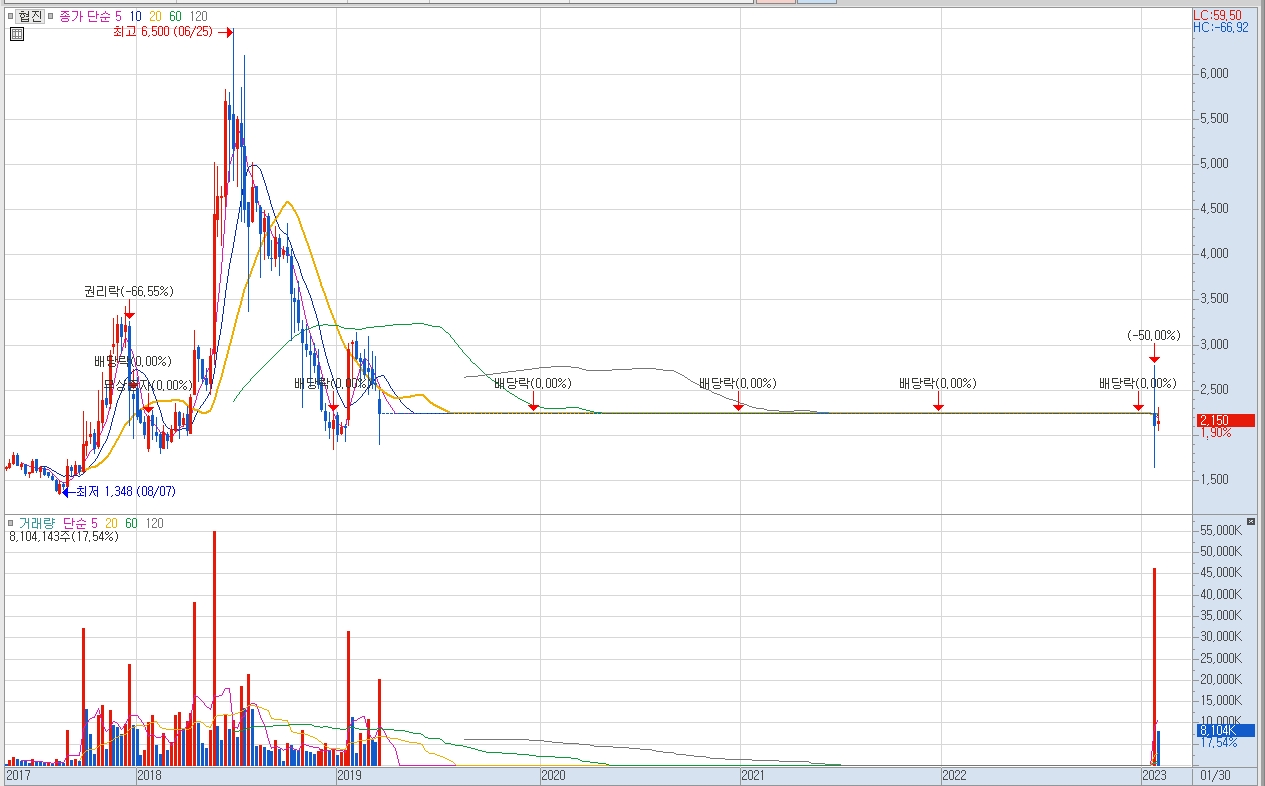Select the volume 120-period average label
This screenshot has height=786, width=1265.
point(155,523)
